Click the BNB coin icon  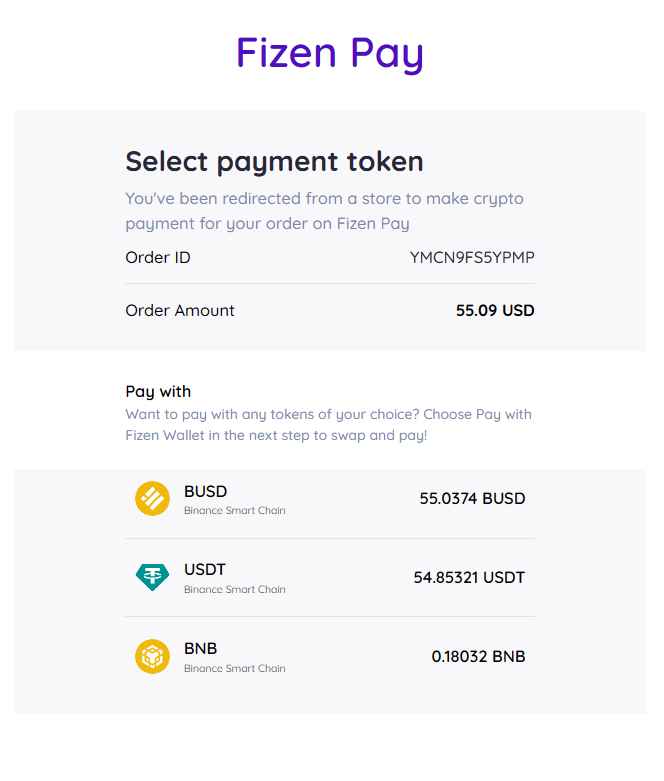tap(153, 656)
